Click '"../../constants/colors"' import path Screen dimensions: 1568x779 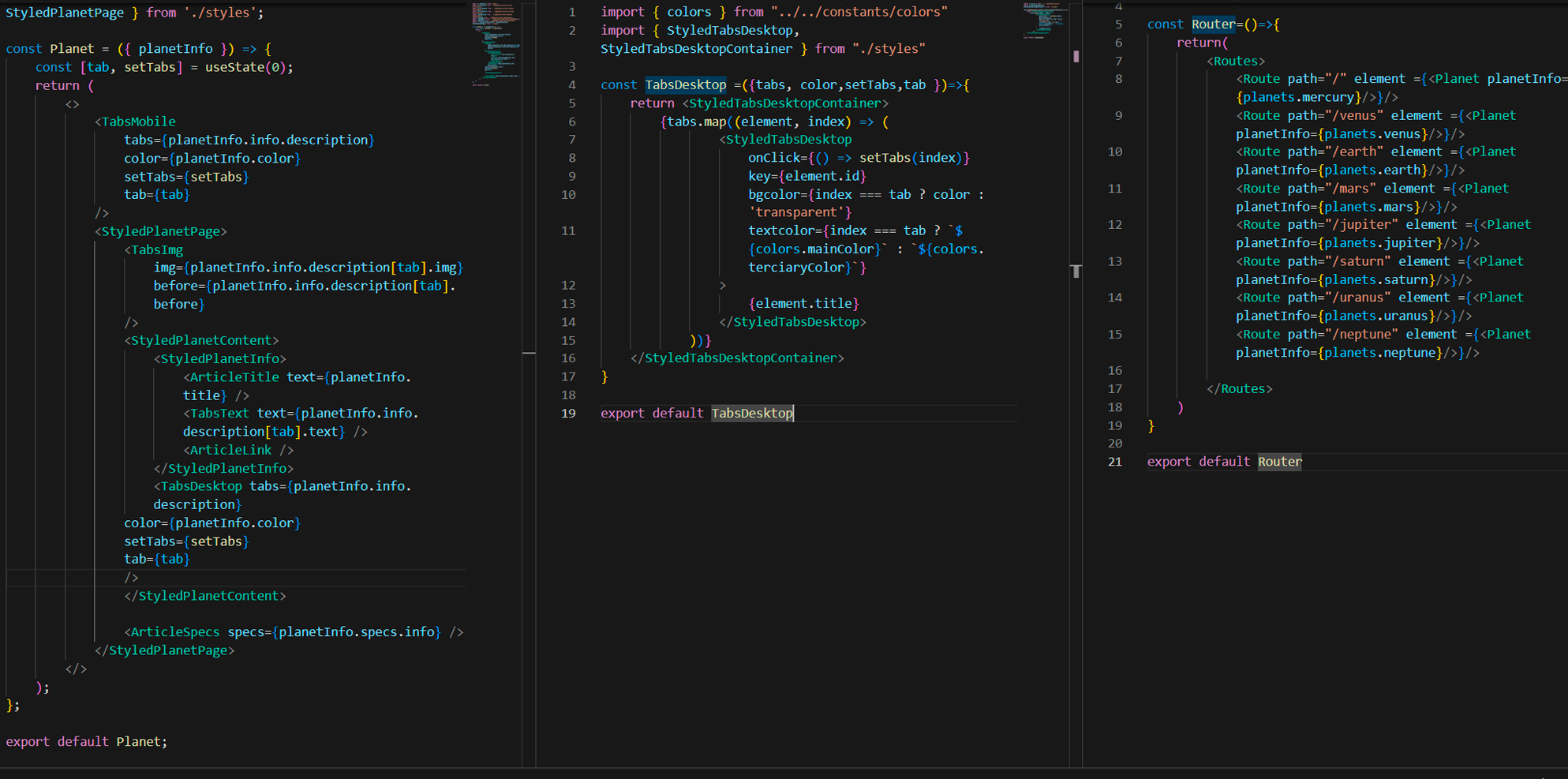click(859, 12)
